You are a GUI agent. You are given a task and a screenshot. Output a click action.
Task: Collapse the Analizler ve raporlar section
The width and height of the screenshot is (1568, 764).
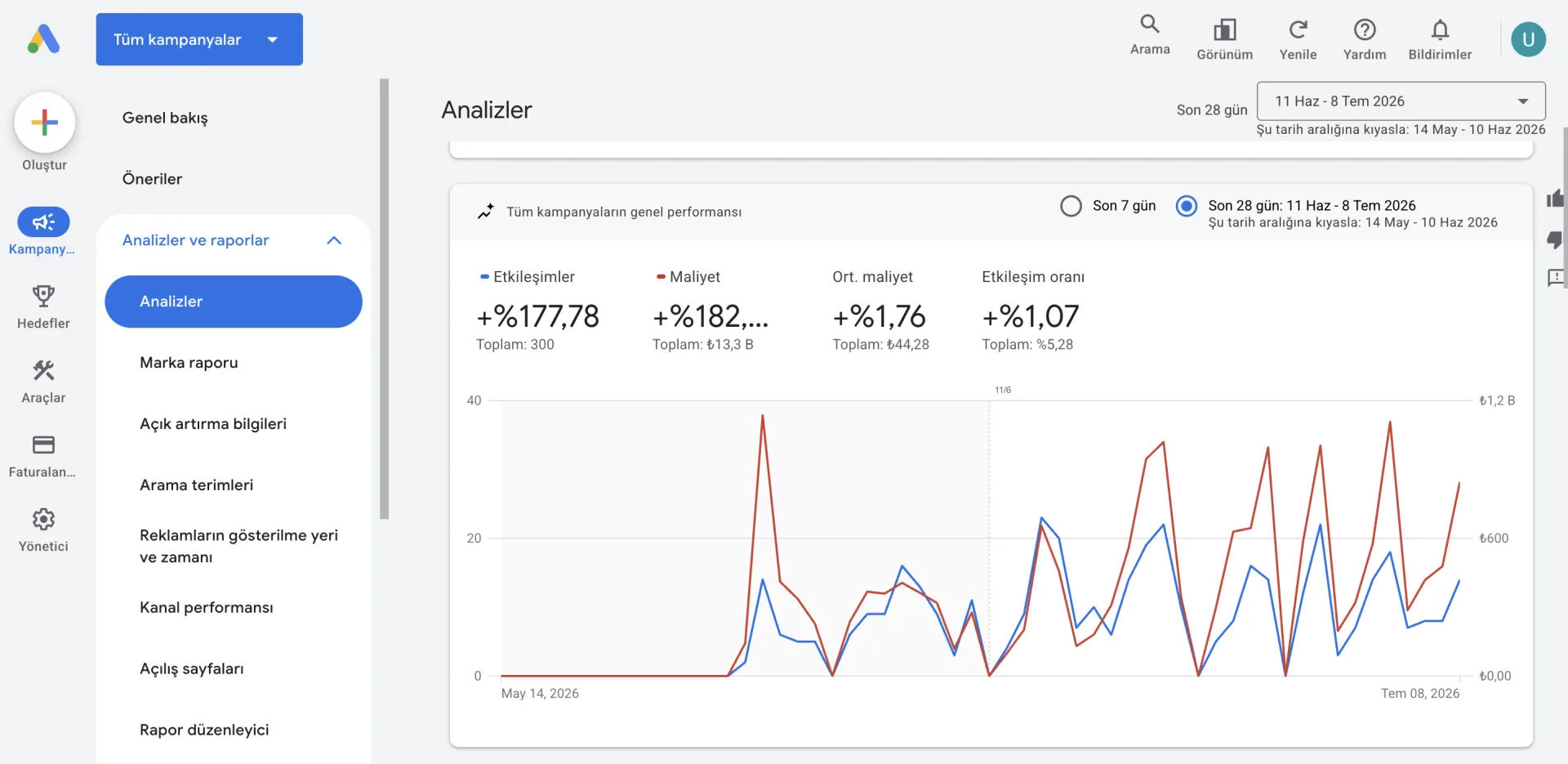[334, 240]
